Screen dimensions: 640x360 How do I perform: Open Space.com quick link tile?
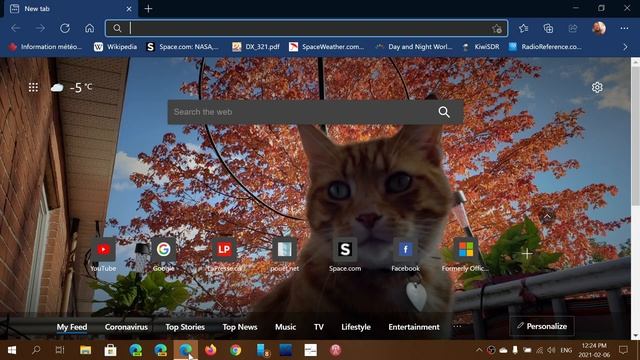click(345, 255)
